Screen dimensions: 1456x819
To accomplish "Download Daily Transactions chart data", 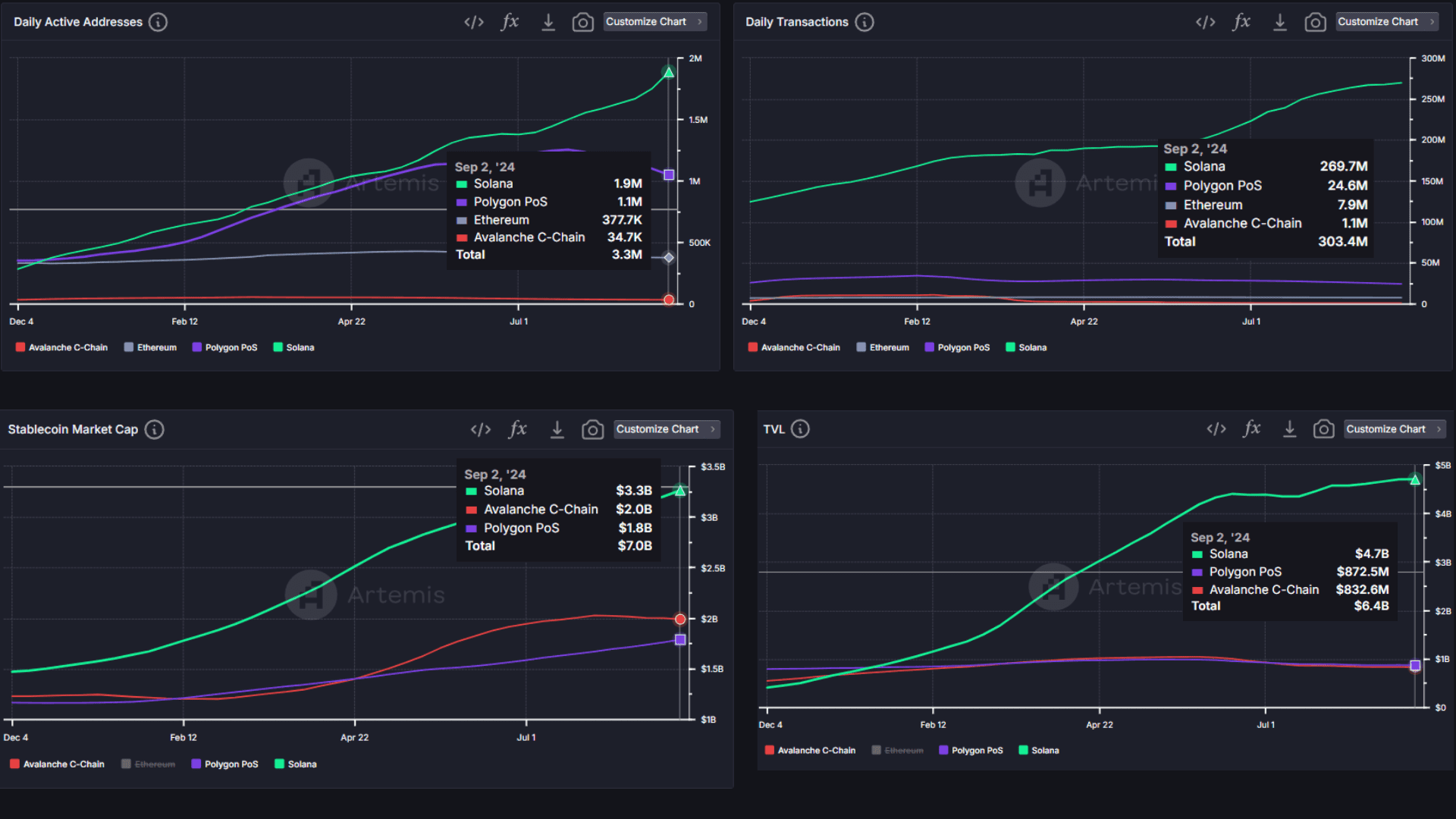I will point(1280,22).
